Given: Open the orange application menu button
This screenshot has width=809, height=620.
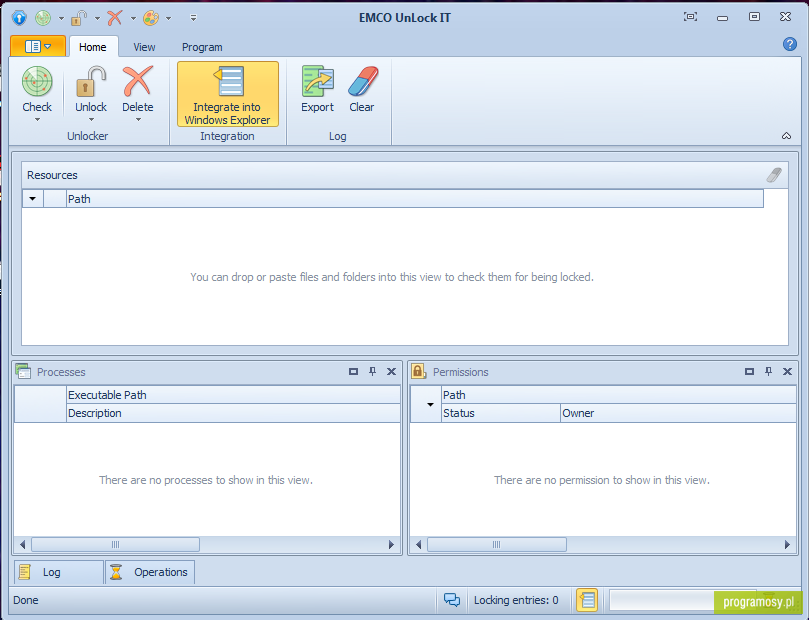Looking at the screenshot, I should [x=38, y=46].
